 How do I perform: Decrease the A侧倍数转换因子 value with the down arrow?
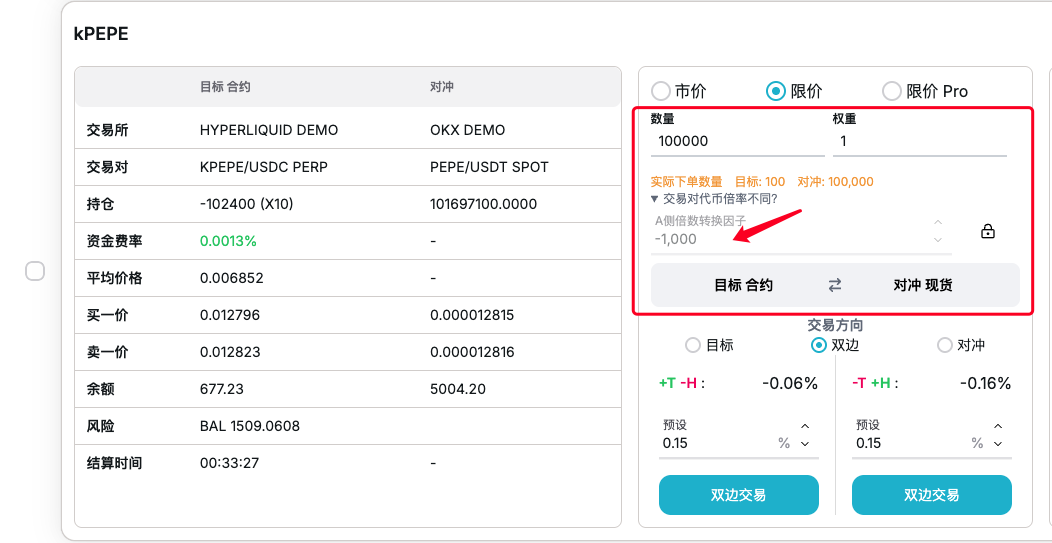tap(938, 240)
